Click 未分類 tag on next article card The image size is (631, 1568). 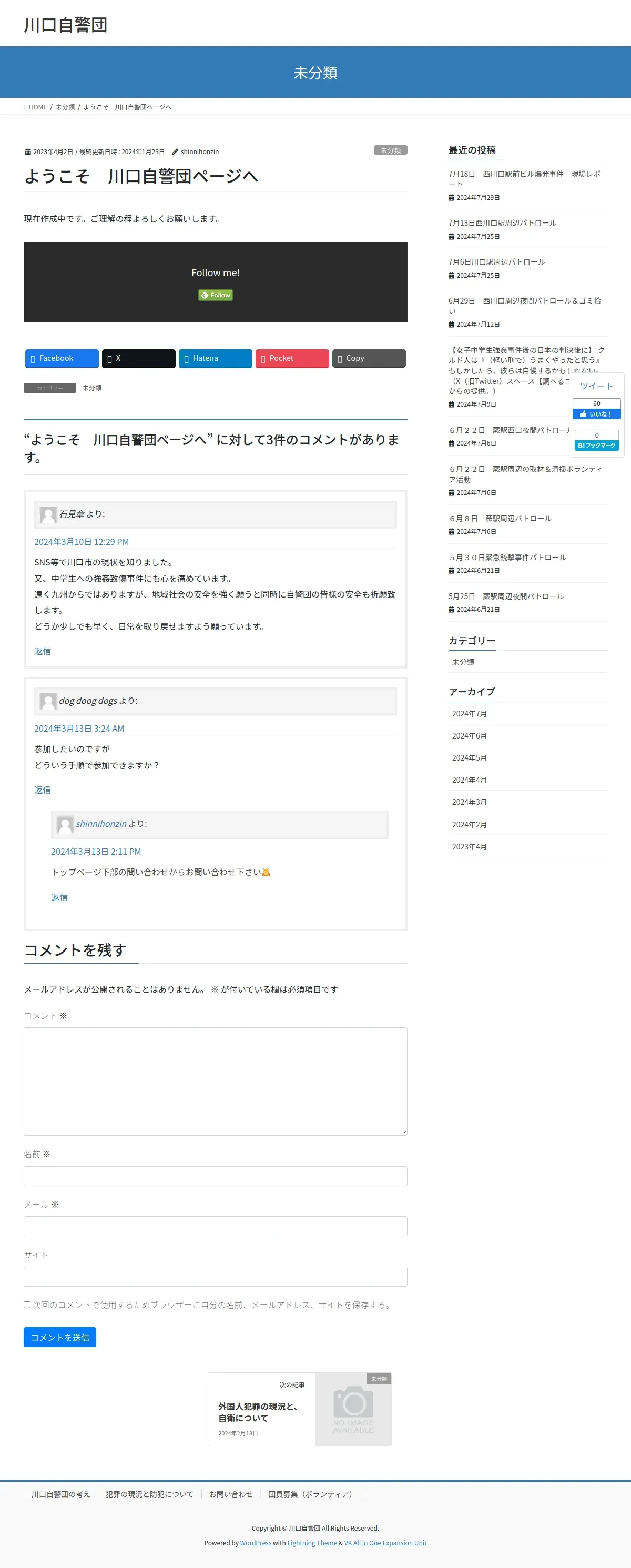tap(379, 1379)
